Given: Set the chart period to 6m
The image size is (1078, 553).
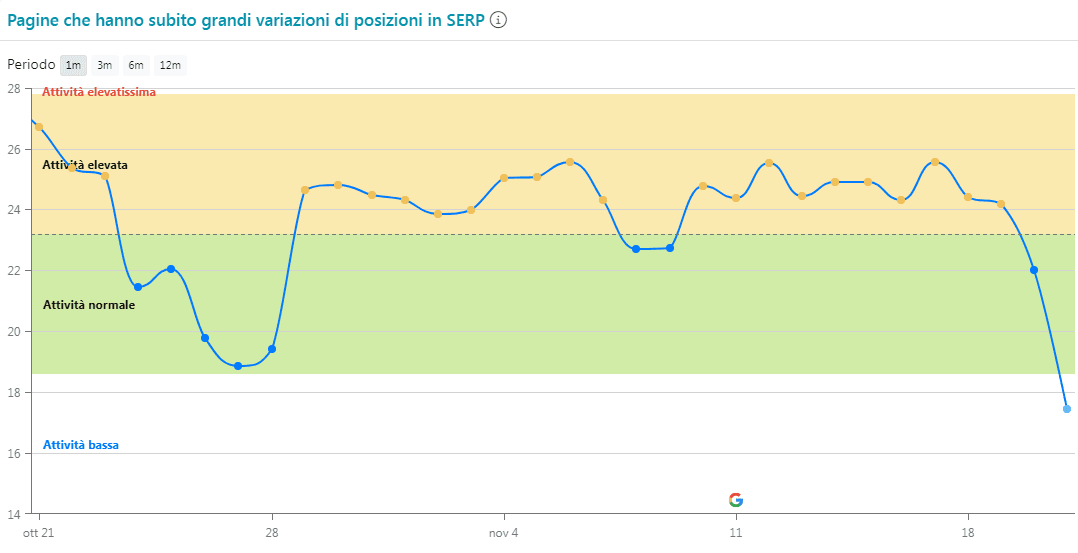Looking at the screenshot, I should pyautogui.click(x=135, y=65).
